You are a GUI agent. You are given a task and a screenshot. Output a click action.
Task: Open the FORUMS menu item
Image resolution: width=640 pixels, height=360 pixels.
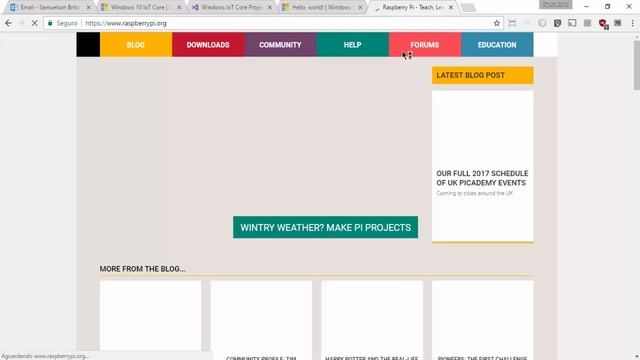[425, 45]
